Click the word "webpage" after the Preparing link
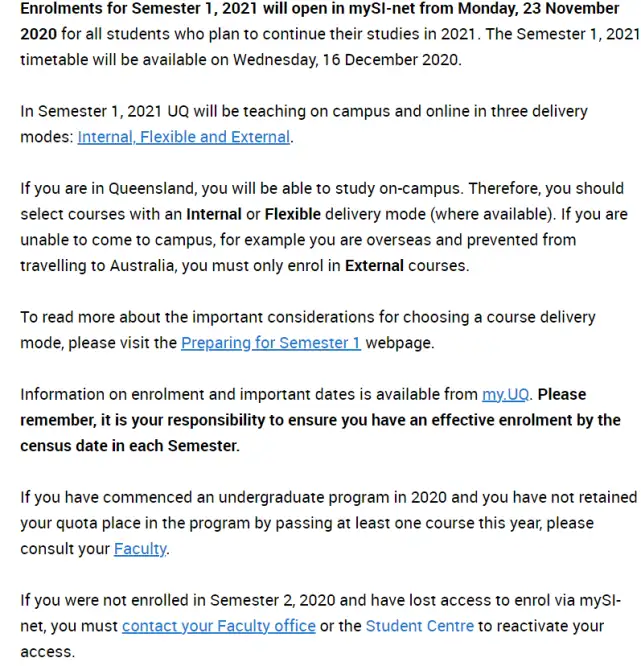The width and height of the screenshot is (641, 666). (398, 343)
